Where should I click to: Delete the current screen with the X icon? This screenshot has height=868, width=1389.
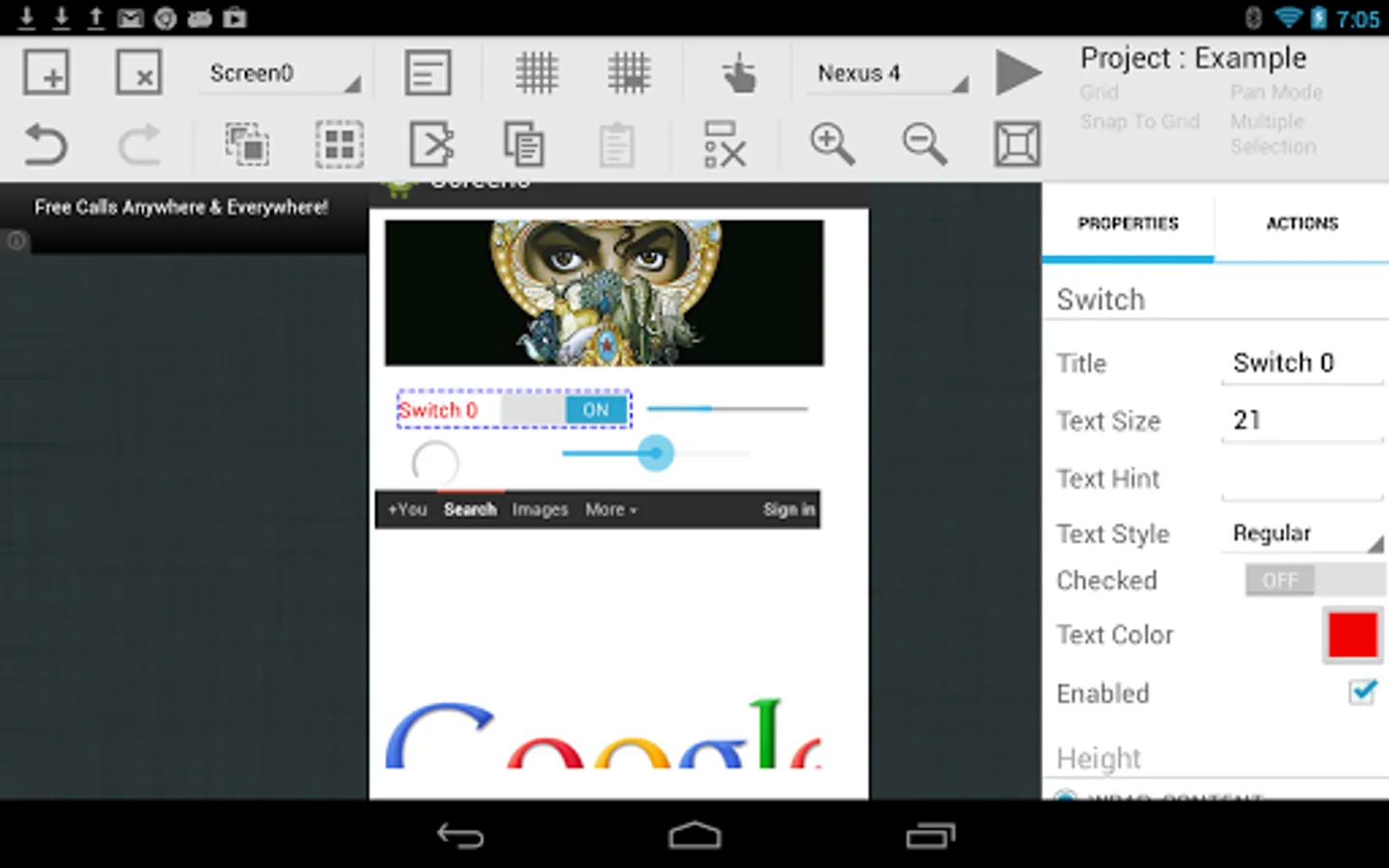139,72
